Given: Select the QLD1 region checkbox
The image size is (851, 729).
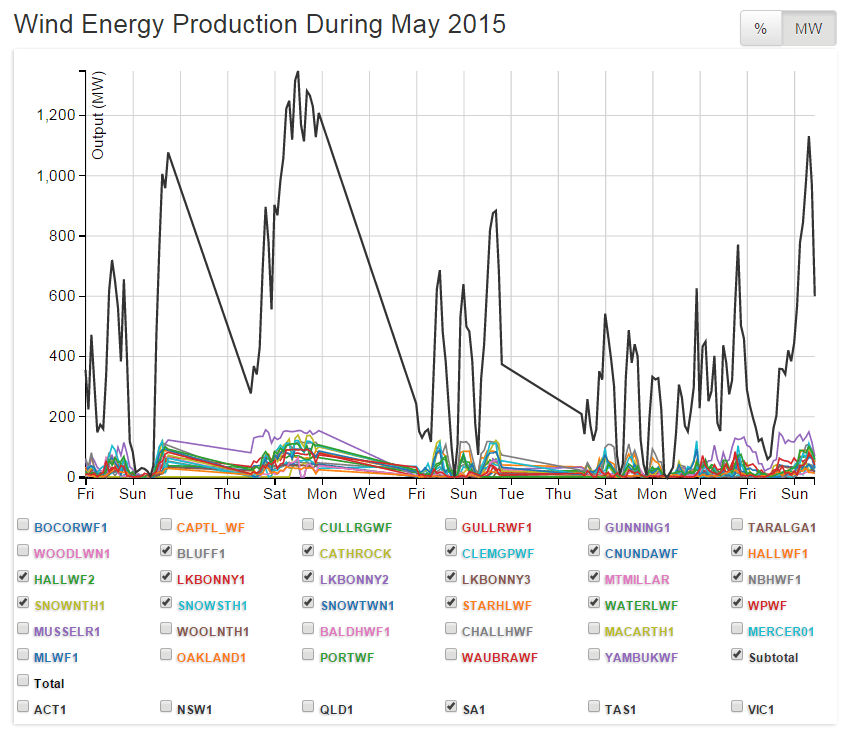Looking at the screenshot, I should [x=309, y=707].
